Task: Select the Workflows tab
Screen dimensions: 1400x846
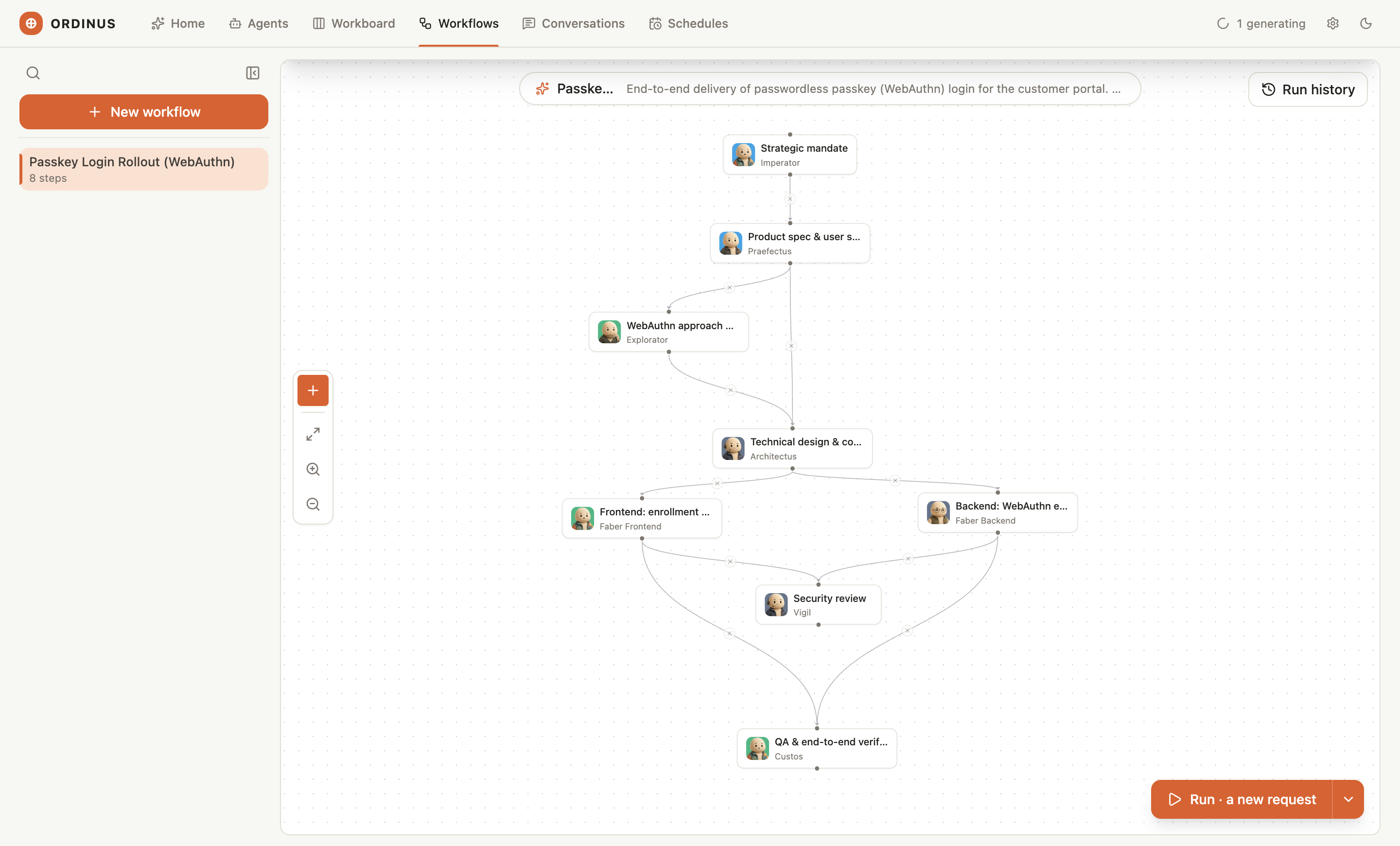Action: [458, 23]
